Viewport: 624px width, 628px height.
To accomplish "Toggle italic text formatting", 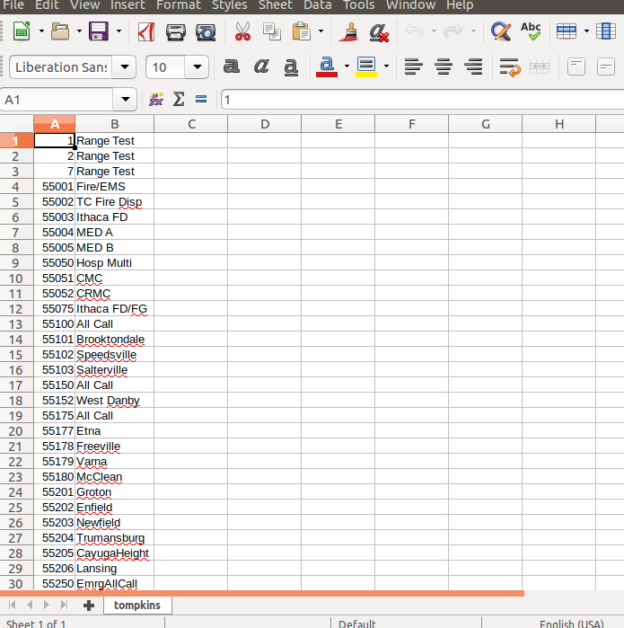I will 261,67.
